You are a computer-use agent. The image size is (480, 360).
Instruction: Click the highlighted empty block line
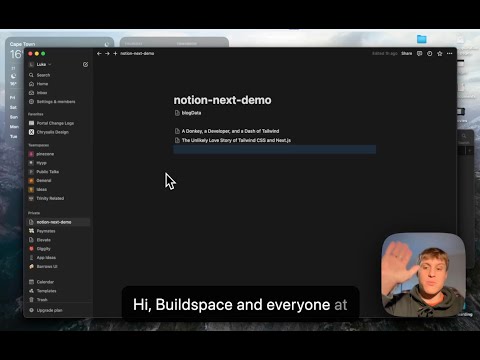(275, 149)
